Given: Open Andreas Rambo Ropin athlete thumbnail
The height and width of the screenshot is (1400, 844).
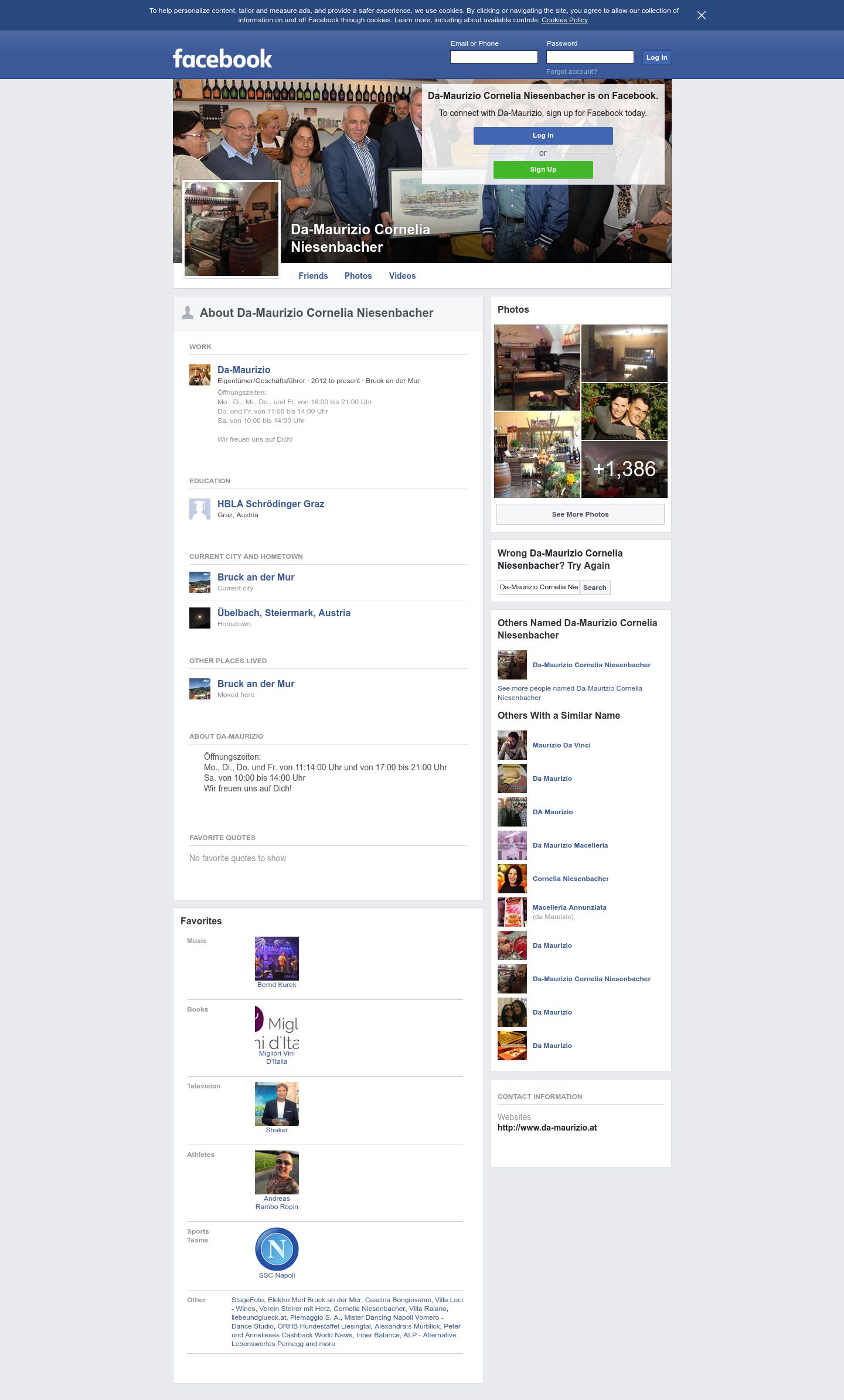Looking at the screenshot, I should [277, 1172].
